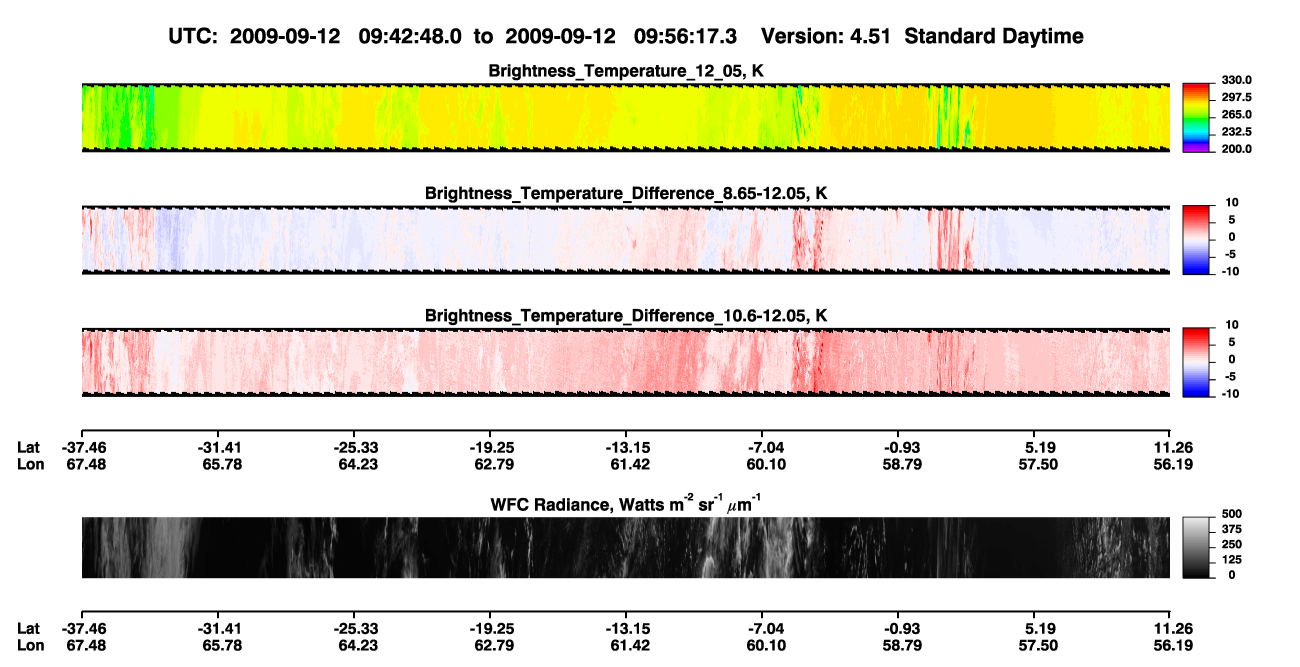Click latitude -0.93 above the WFC Radiance panel
The width and height of the screenshot is (1300, 667).
pyautogui.click(x=898, y=448)
